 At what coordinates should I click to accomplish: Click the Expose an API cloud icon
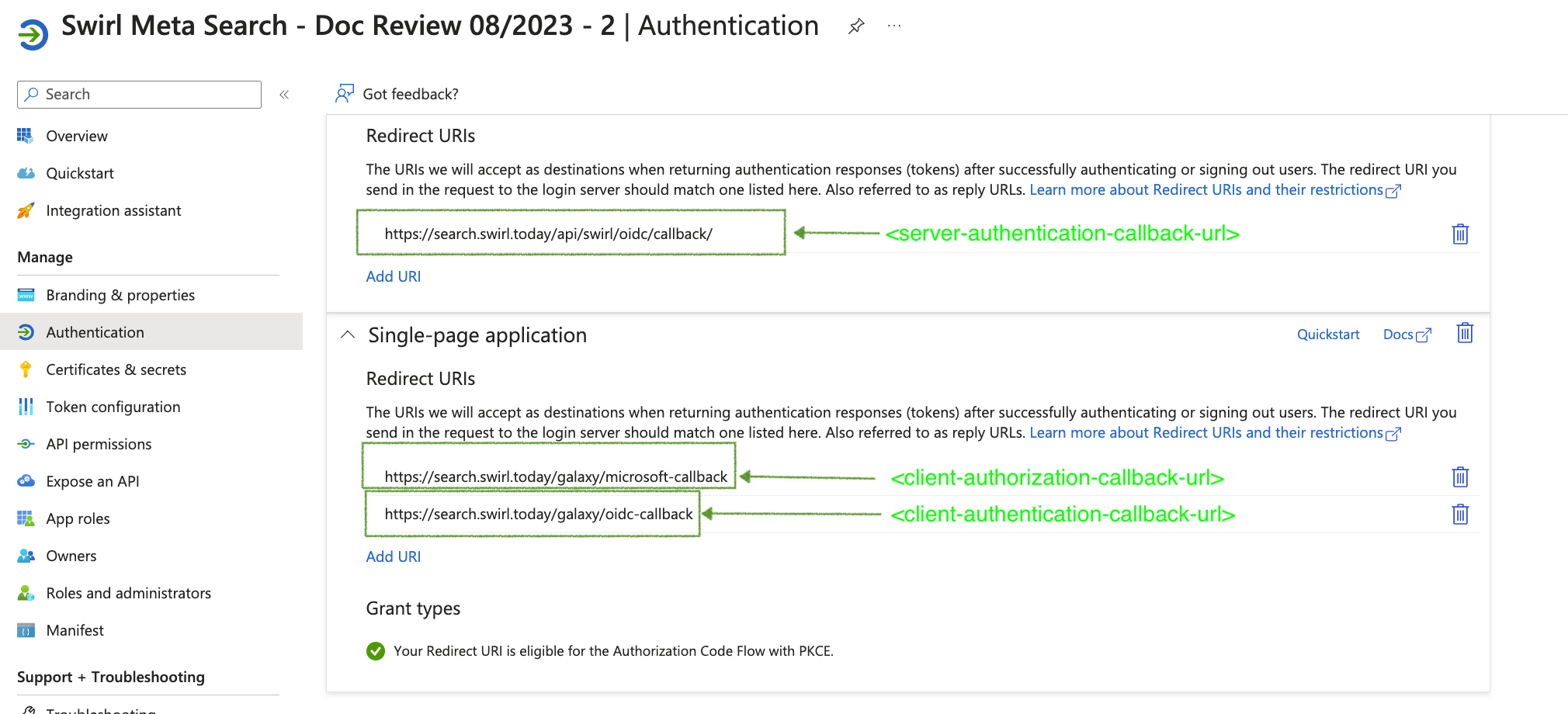(26, 481)
